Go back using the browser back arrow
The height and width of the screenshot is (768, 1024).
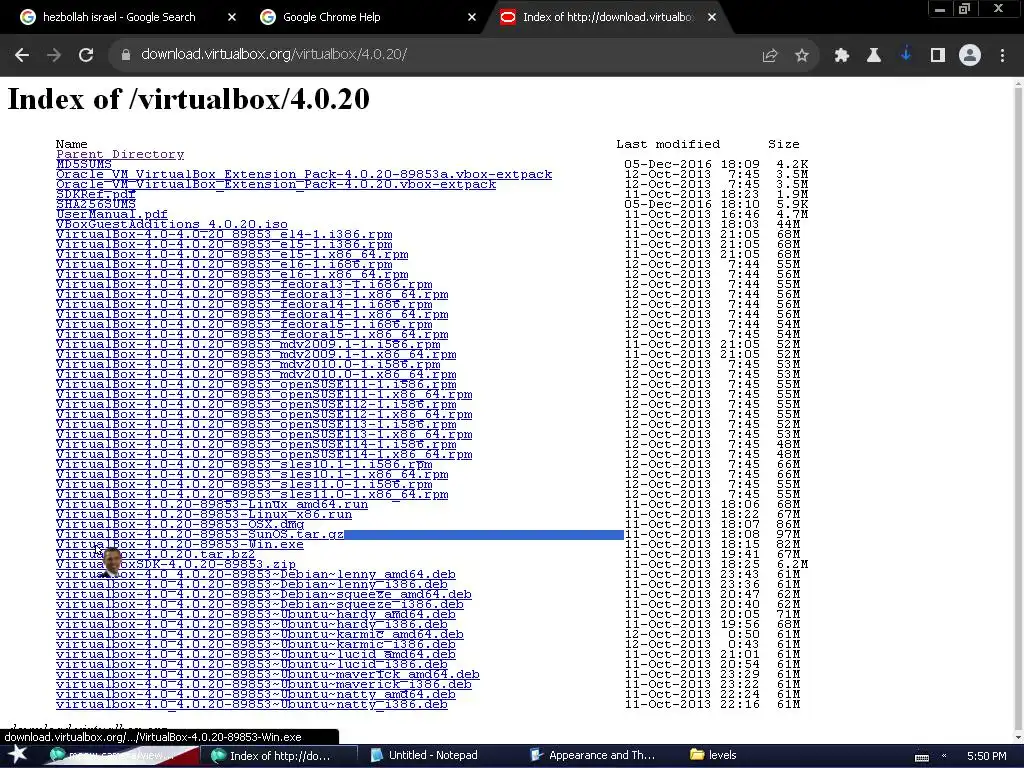pos(22,56)
